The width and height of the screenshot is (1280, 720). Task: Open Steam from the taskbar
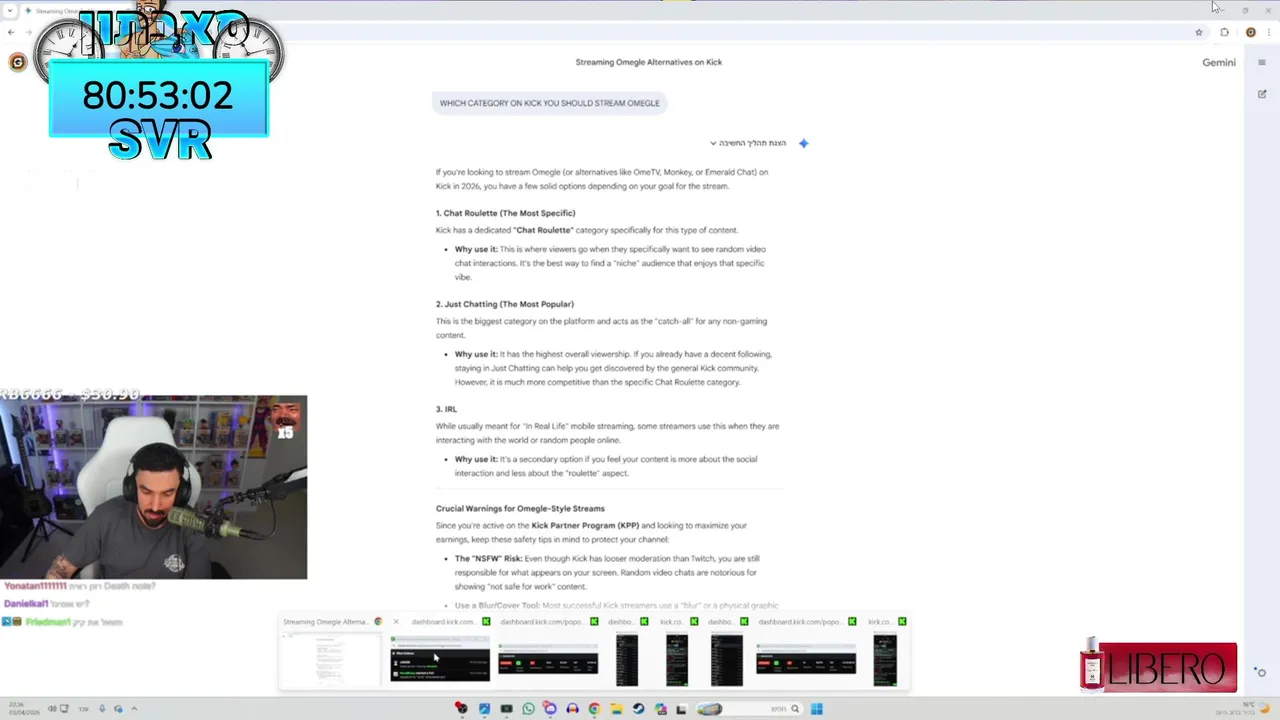[x=638, y=709]
